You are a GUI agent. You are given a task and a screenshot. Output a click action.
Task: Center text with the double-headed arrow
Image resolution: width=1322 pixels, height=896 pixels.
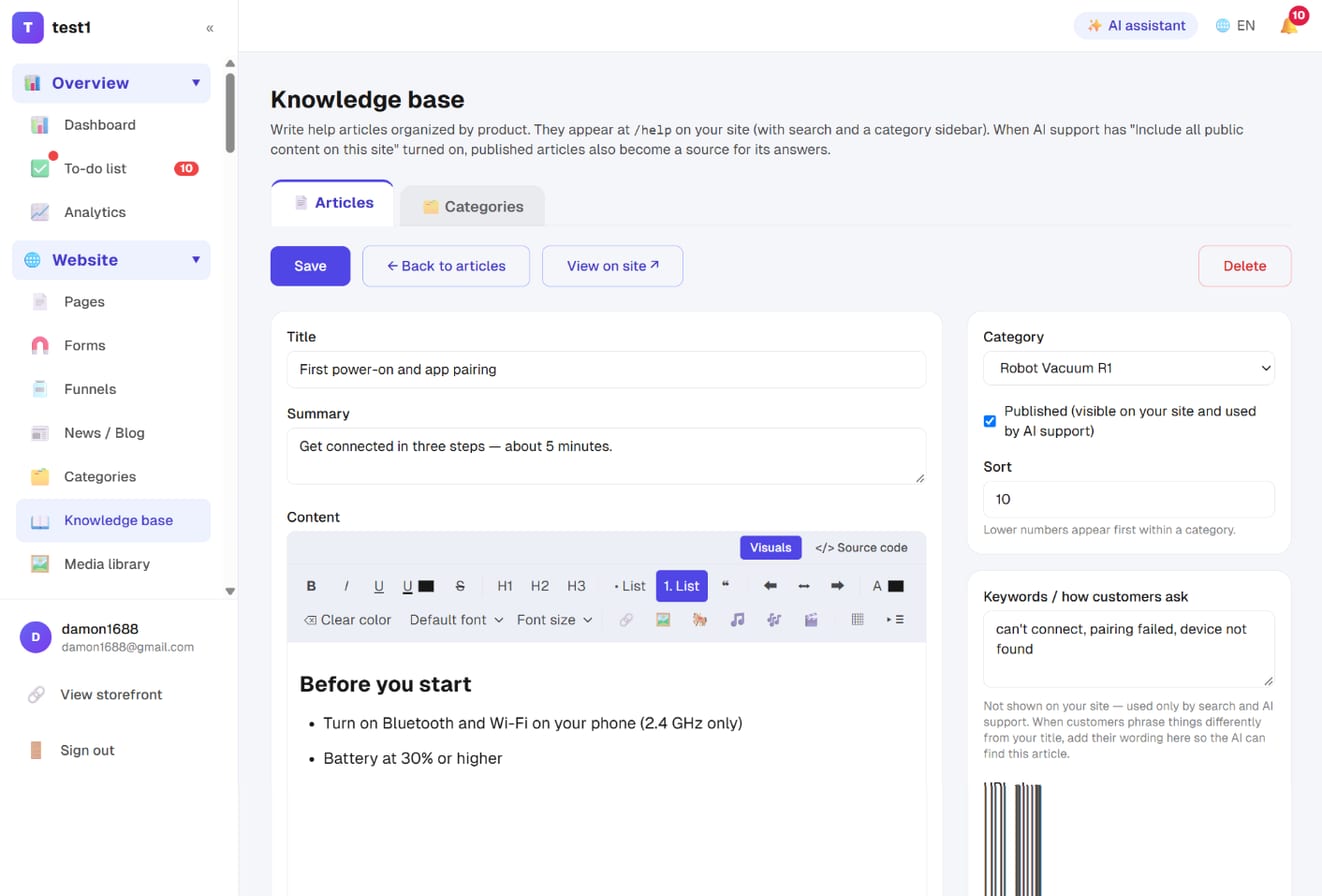click(x=804, y=586)
